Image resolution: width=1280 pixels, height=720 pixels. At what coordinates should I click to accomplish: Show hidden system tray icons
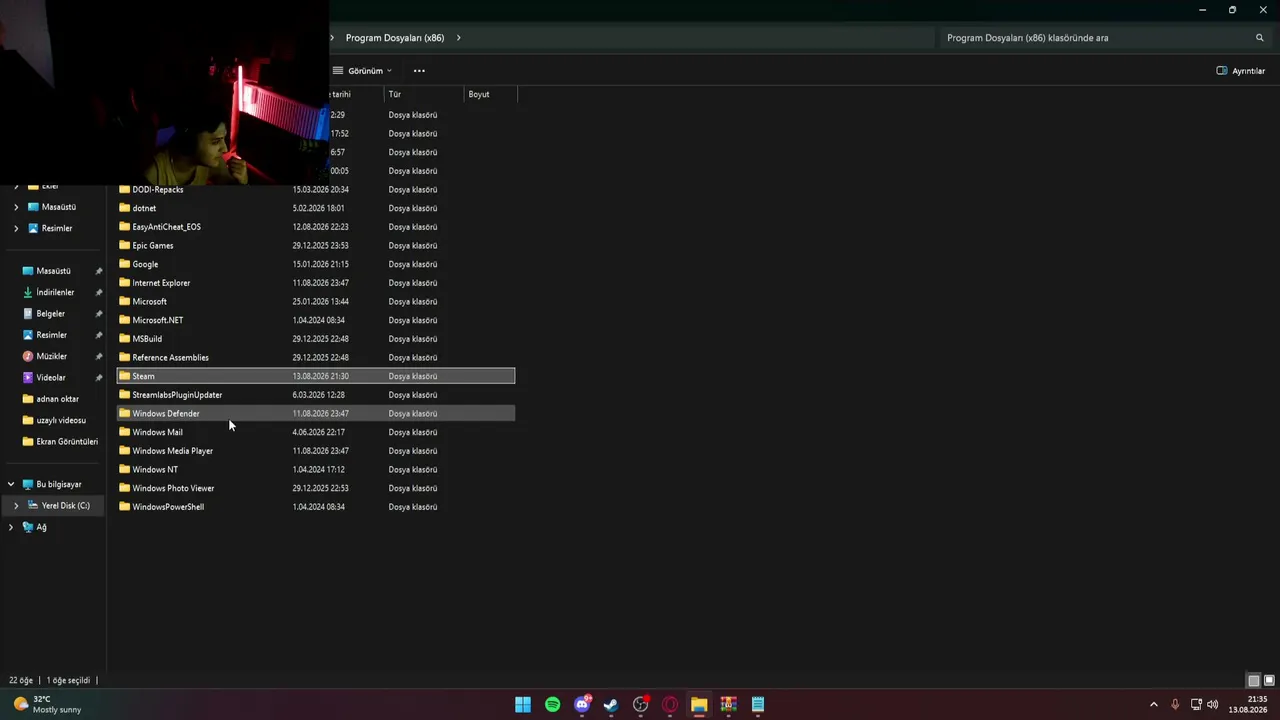(x=1153, y=705)
